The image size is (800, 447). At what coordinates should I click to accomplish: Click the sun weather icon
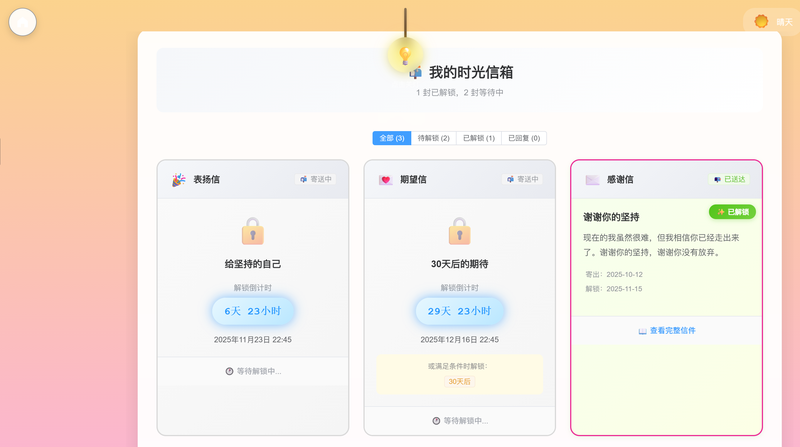click(761, 21)
